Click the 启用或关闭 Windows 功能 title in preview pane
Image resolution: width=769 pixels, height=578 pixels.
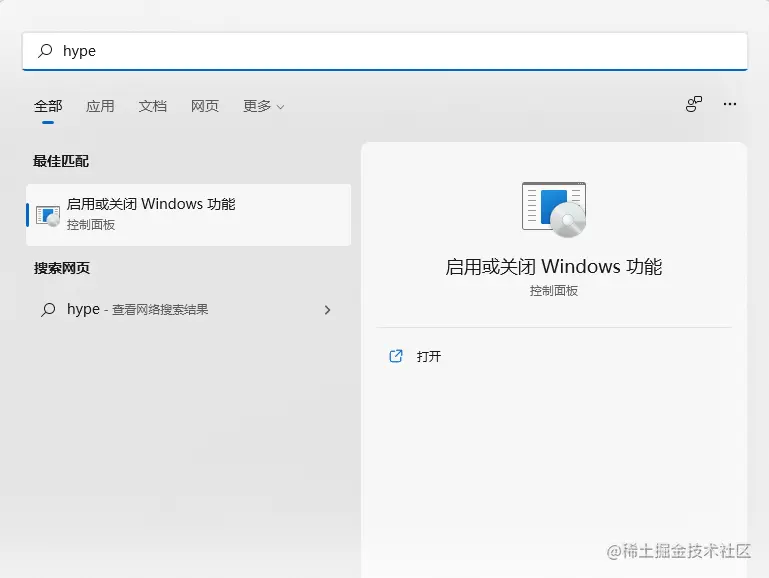point(554,267)
